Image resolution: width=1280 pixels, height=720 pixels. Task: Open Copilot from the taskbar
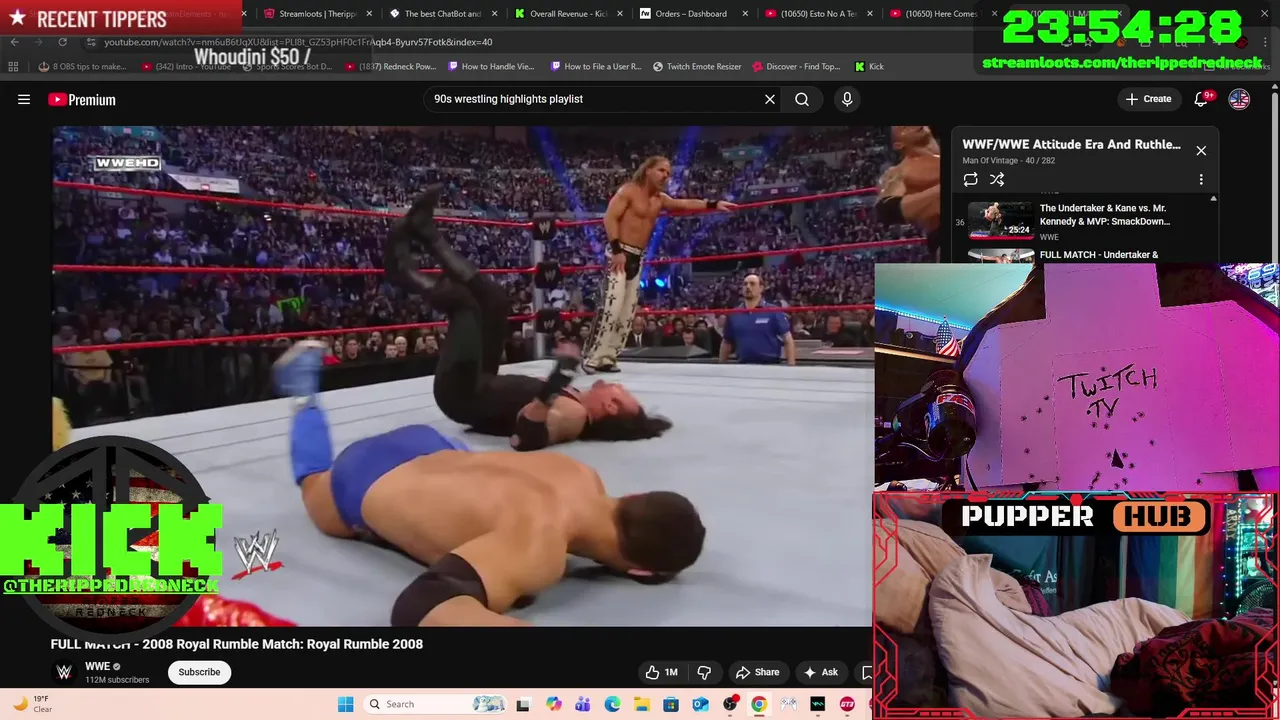(553, 704)
